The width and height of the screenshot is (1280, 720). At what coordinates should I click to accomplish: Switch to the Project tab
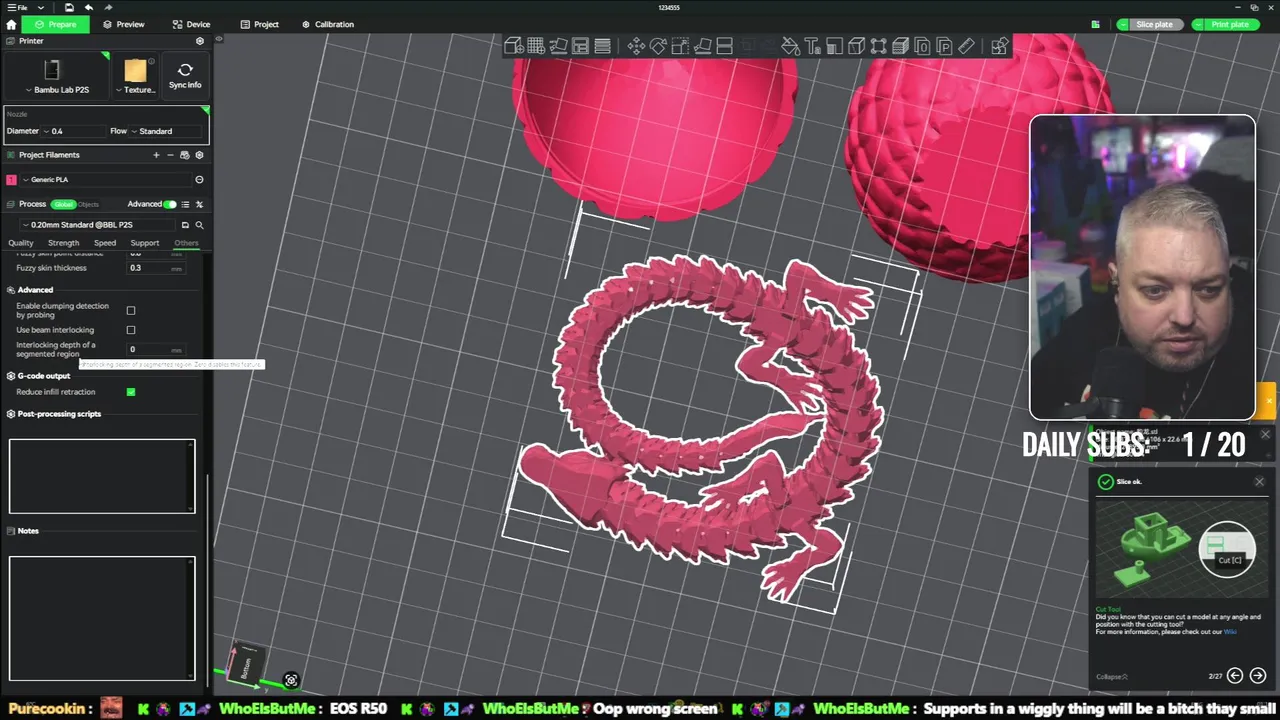coord(260,24)
